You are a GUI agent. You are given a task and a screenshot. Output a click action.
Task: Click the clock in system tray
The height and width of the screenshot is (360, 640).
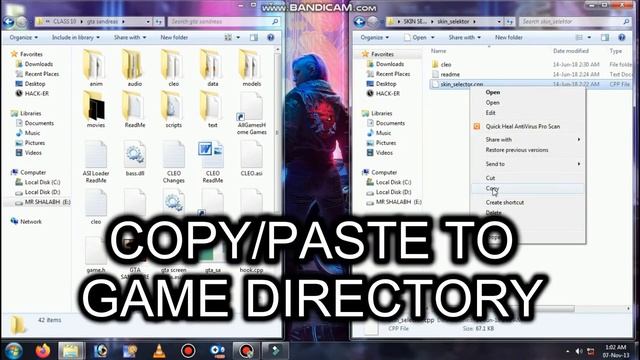coord(616,351)
